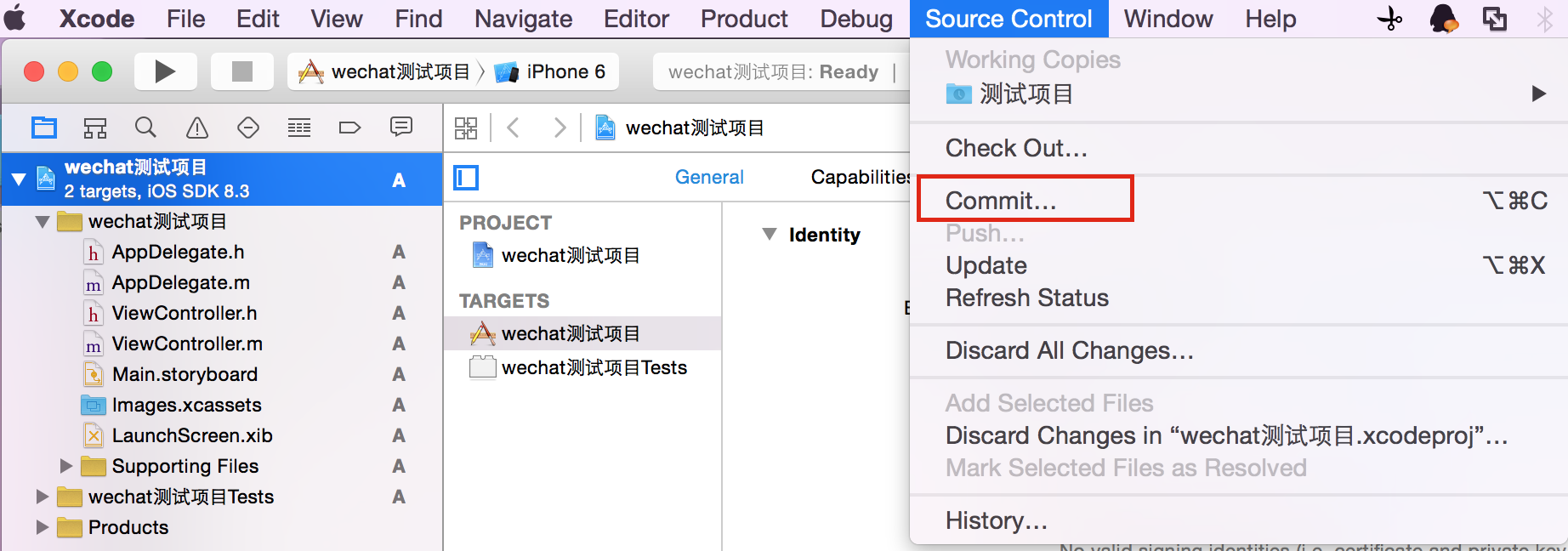The height and width of the screenshot is (551, 1568).
Task: Click the Run play button
Action: 165,71
